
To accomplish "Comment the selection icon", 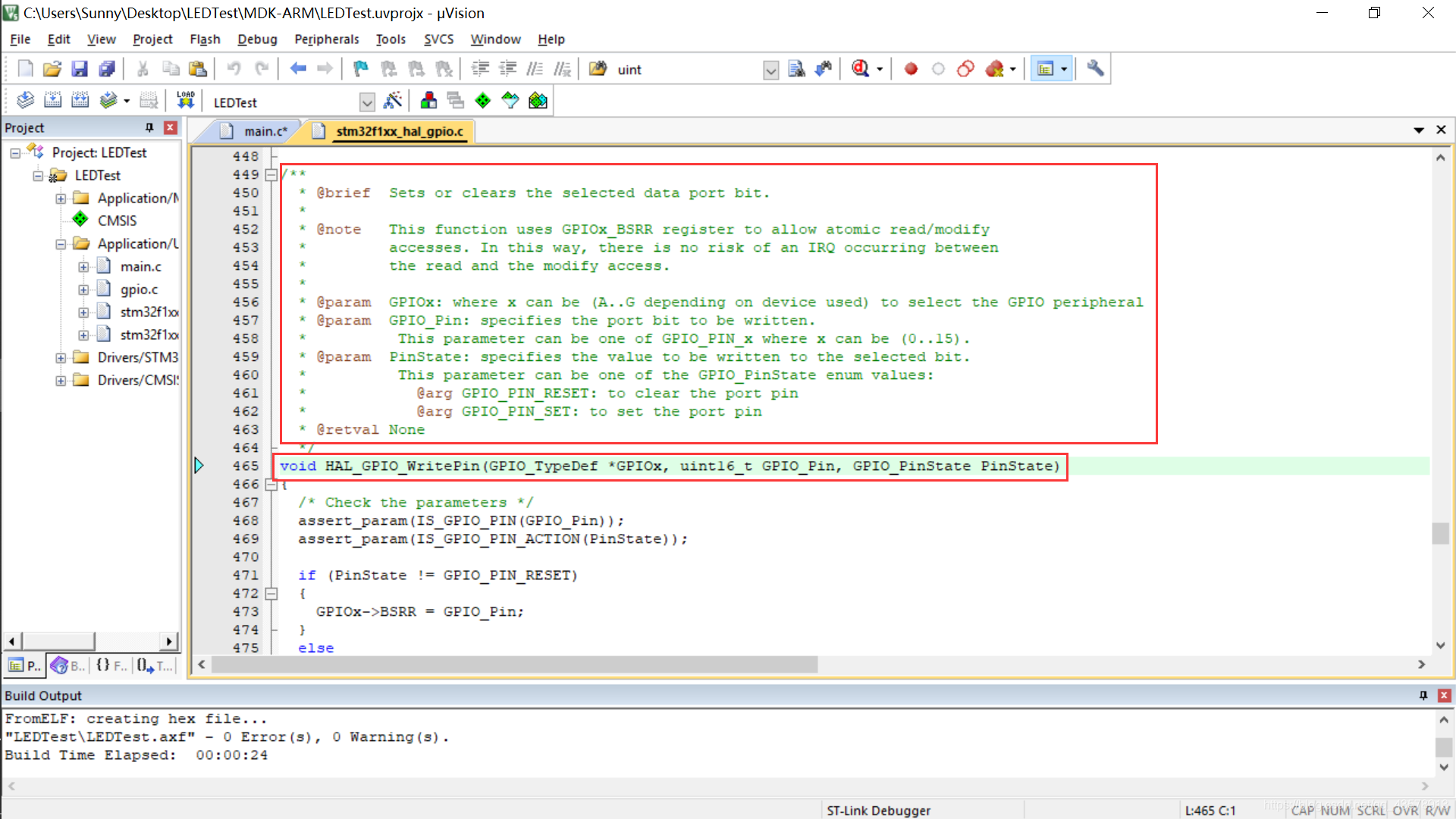I will pyautogui.click(x=535, y=69).
